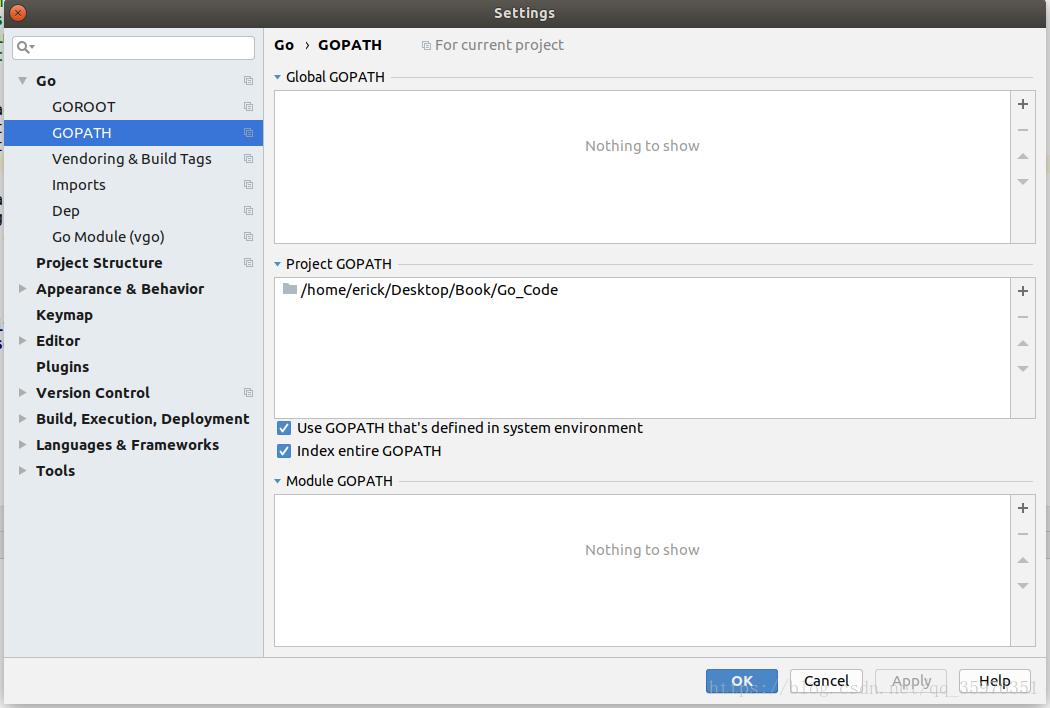Viewport: 1050px width, 708px height.
Task: Focus the settings search field
Action: point(133,48)
